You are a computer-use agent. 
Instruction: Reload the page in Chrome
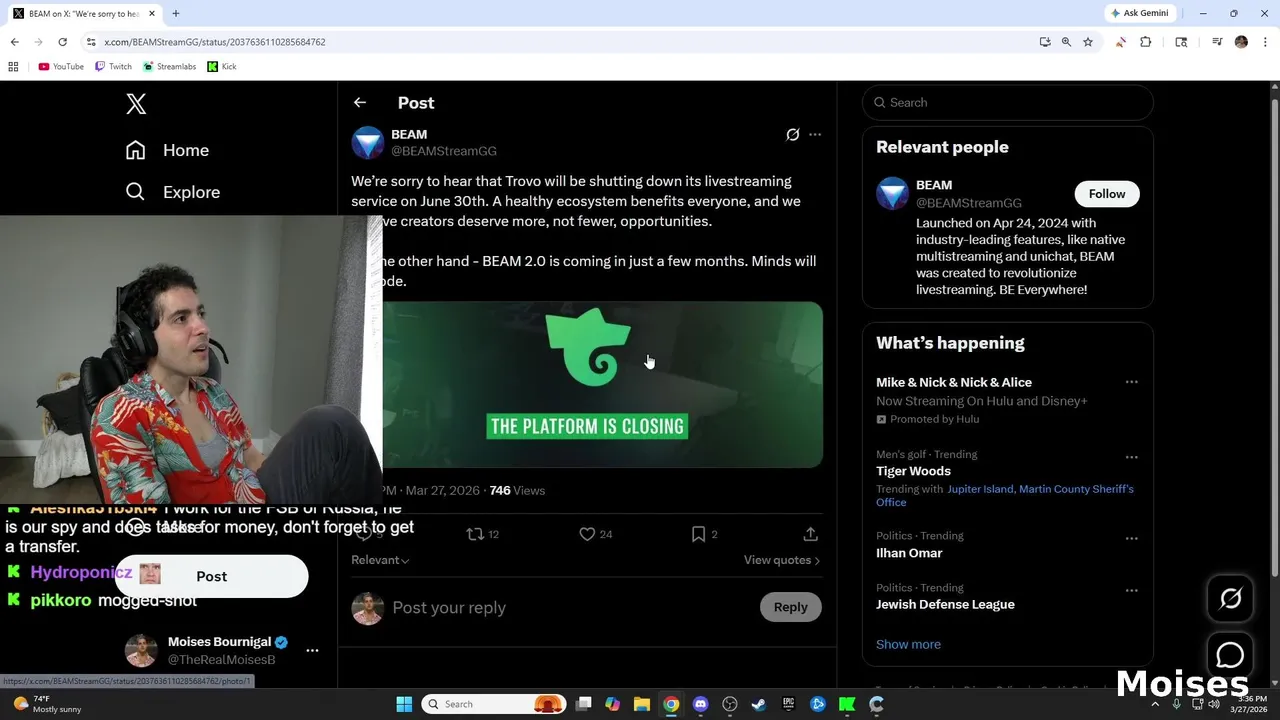click(x=62, y=42)
